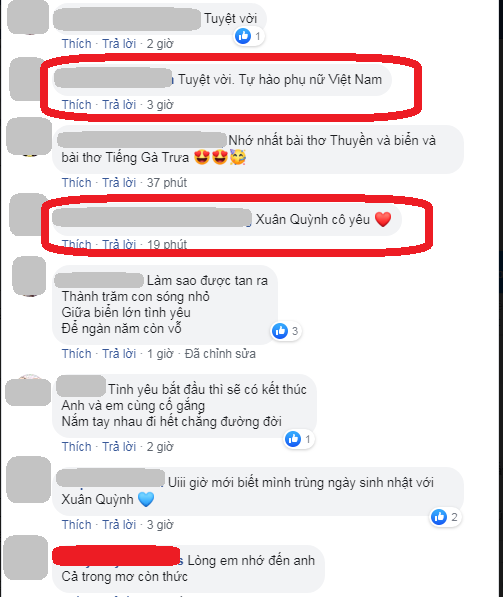Image resolution: width=503 pixels, height=597 pixels.
Task: Like the 'Thuyền và biển' comment
Action: pyautogui.click(x=77, y=182)
